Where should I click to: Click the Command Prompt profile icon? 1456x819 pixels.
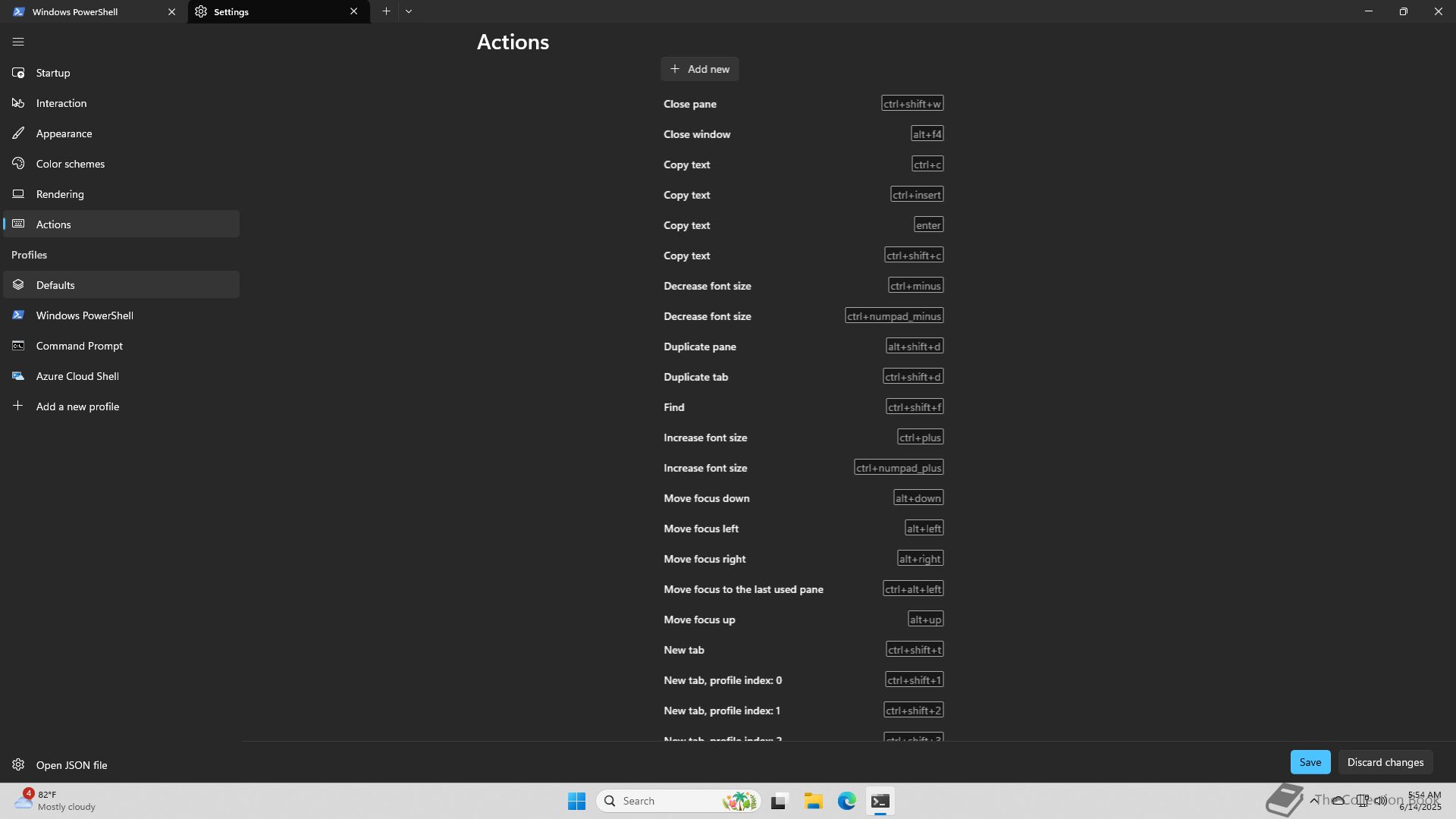coord(18,346)
